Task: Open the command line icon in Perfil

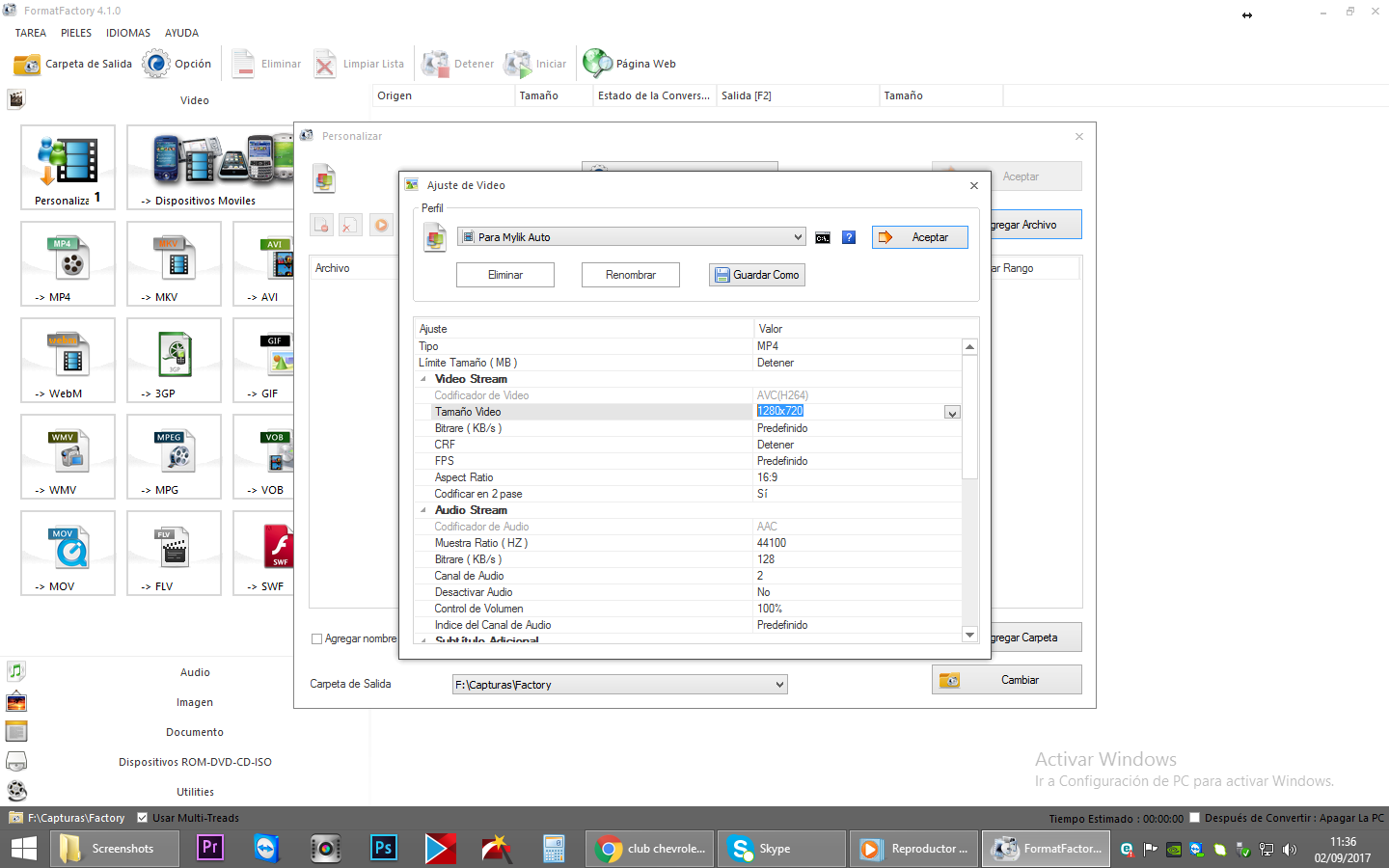Action: tap(823, 237)
